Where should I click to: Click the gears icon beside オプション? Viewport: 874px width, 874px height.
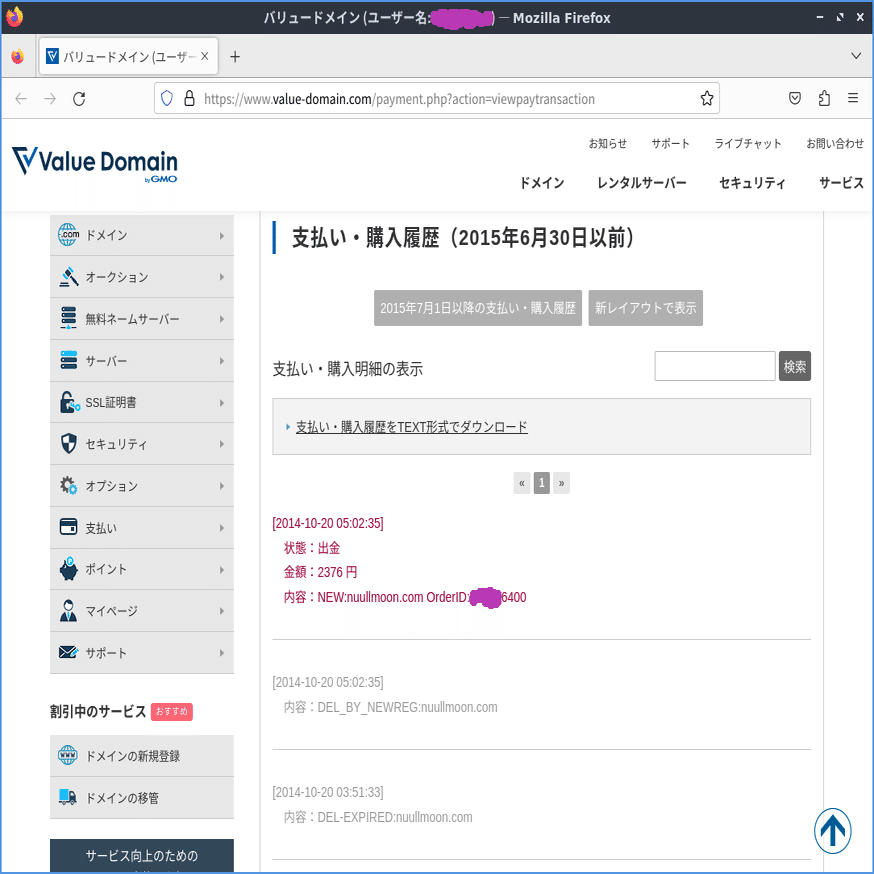pos(68,485)
